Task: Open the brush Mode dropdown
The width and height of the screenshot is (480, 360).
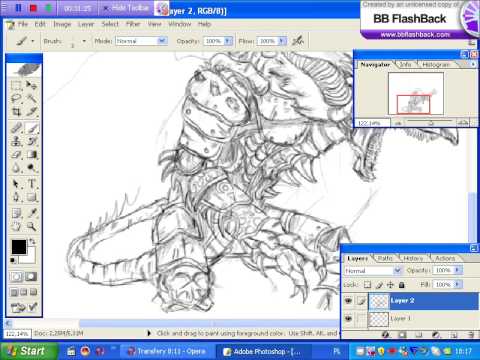Action: (162, 41)
